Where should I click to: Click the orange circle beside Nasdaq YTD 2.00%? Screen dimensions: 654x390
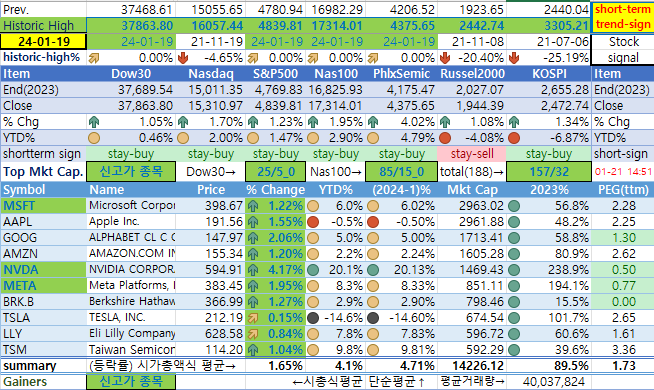coord(183,138)
